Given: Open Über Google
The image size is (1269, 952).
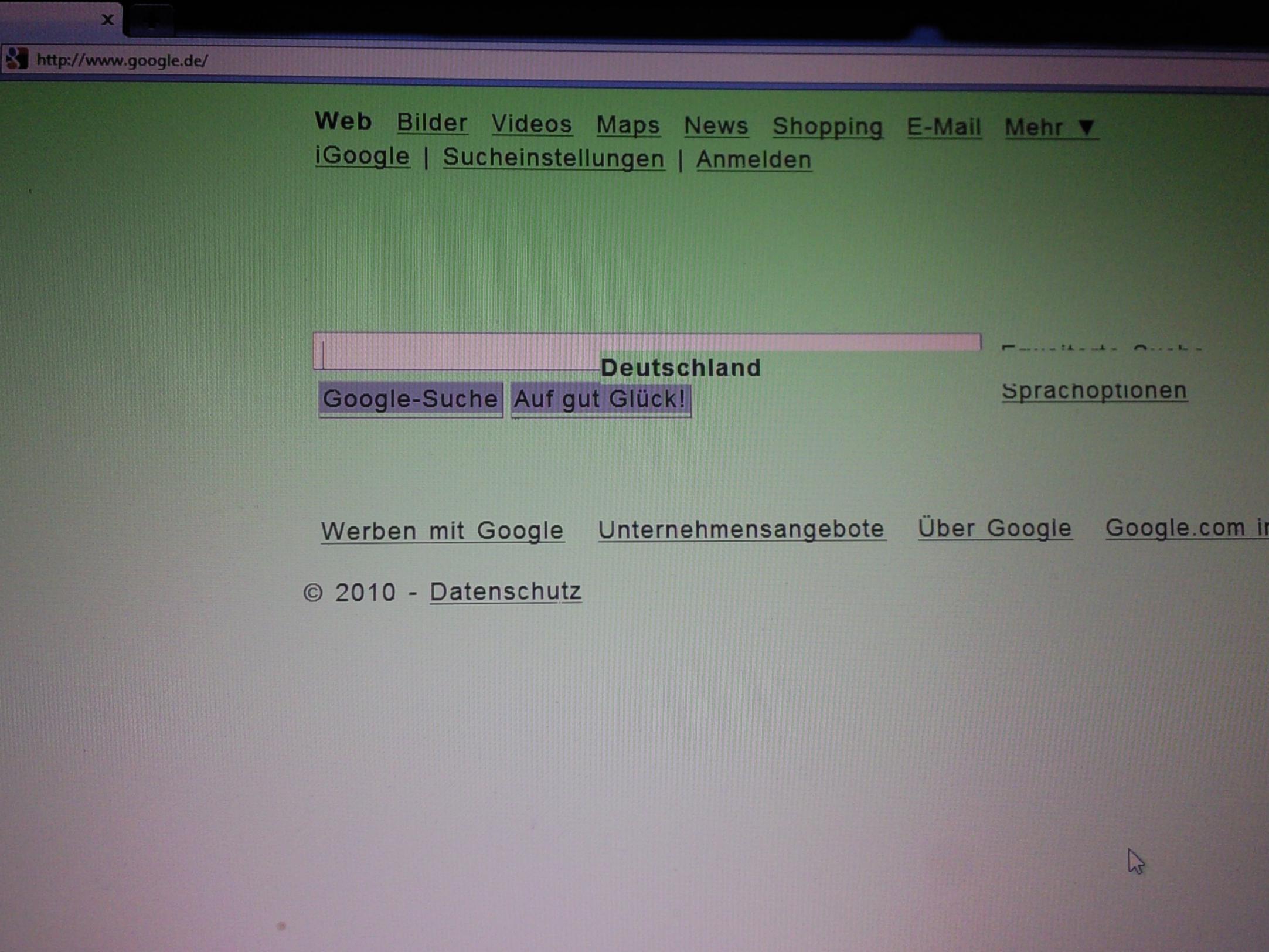Looking at the screenshot, I should (995, 528).
